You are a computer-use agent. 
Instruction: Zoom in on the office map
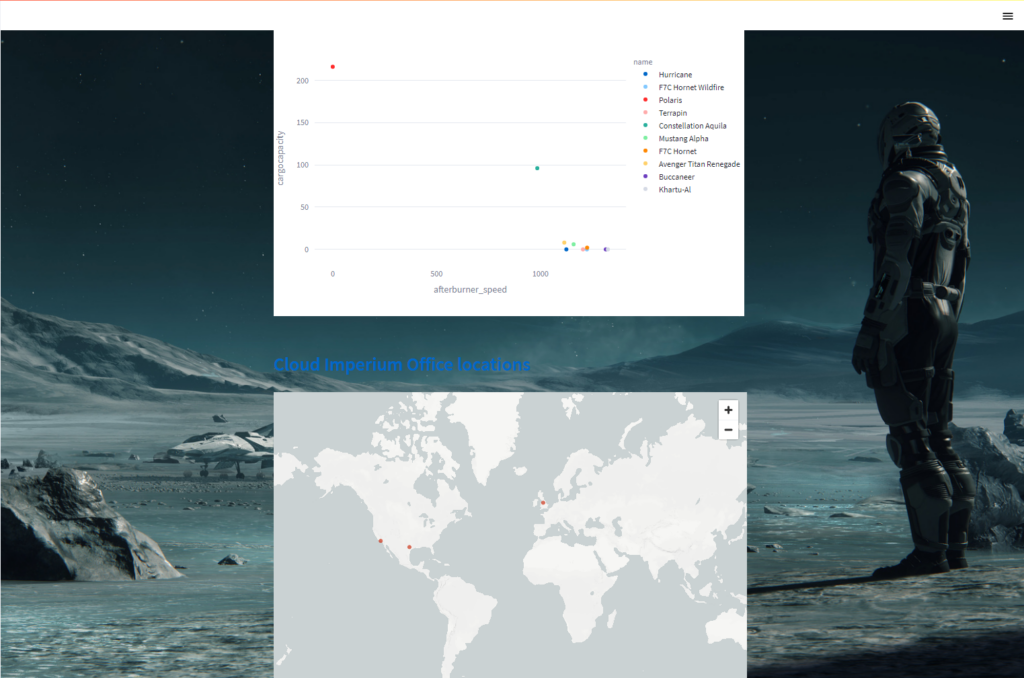(728, 410)
